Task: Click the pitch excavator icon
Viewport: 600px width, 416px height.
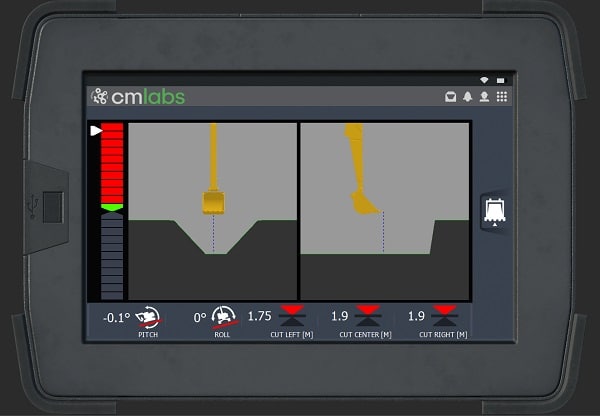Action: (148, 317)
